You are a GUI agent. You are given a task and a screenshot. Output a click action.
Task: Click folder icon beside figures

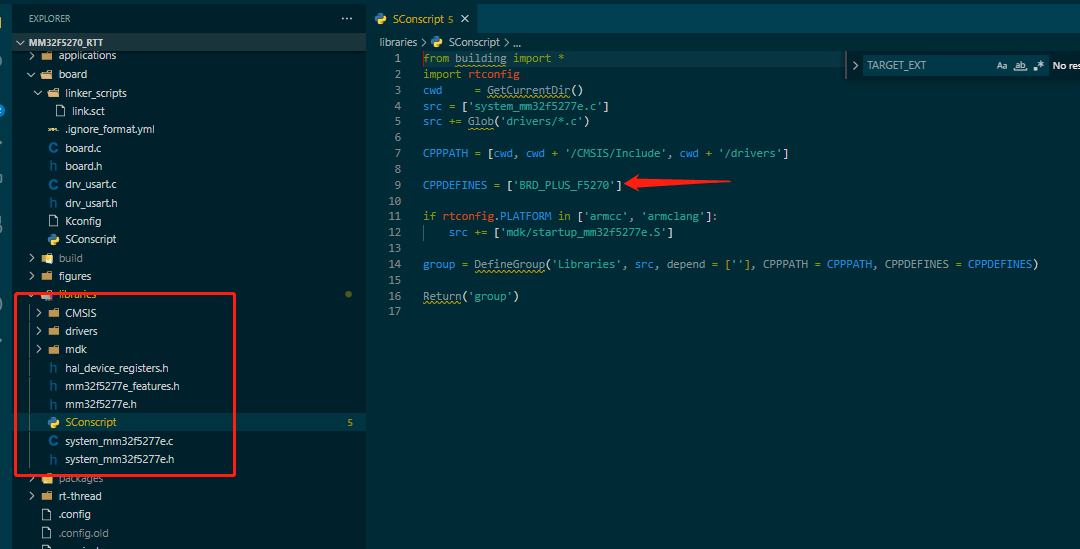(47, 276)
